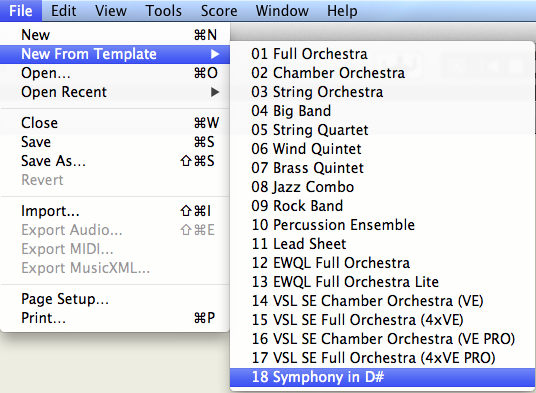Open the Score menu
The width and height of the screenshot is (536, 393).
coord(219,11)
